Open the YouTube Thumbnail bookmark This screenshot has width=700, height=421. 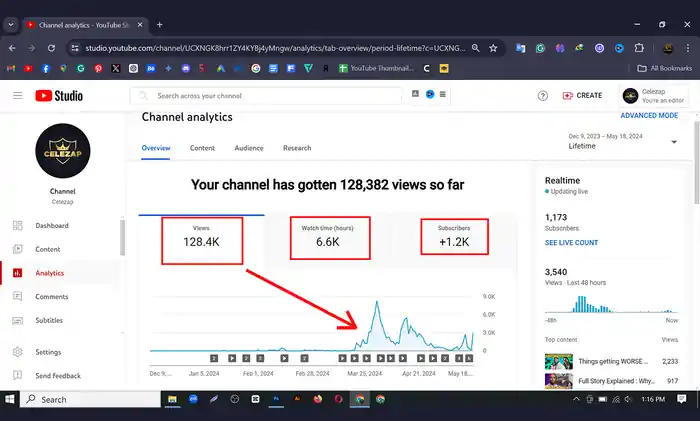pyautogui.click(x=376, y=68)
